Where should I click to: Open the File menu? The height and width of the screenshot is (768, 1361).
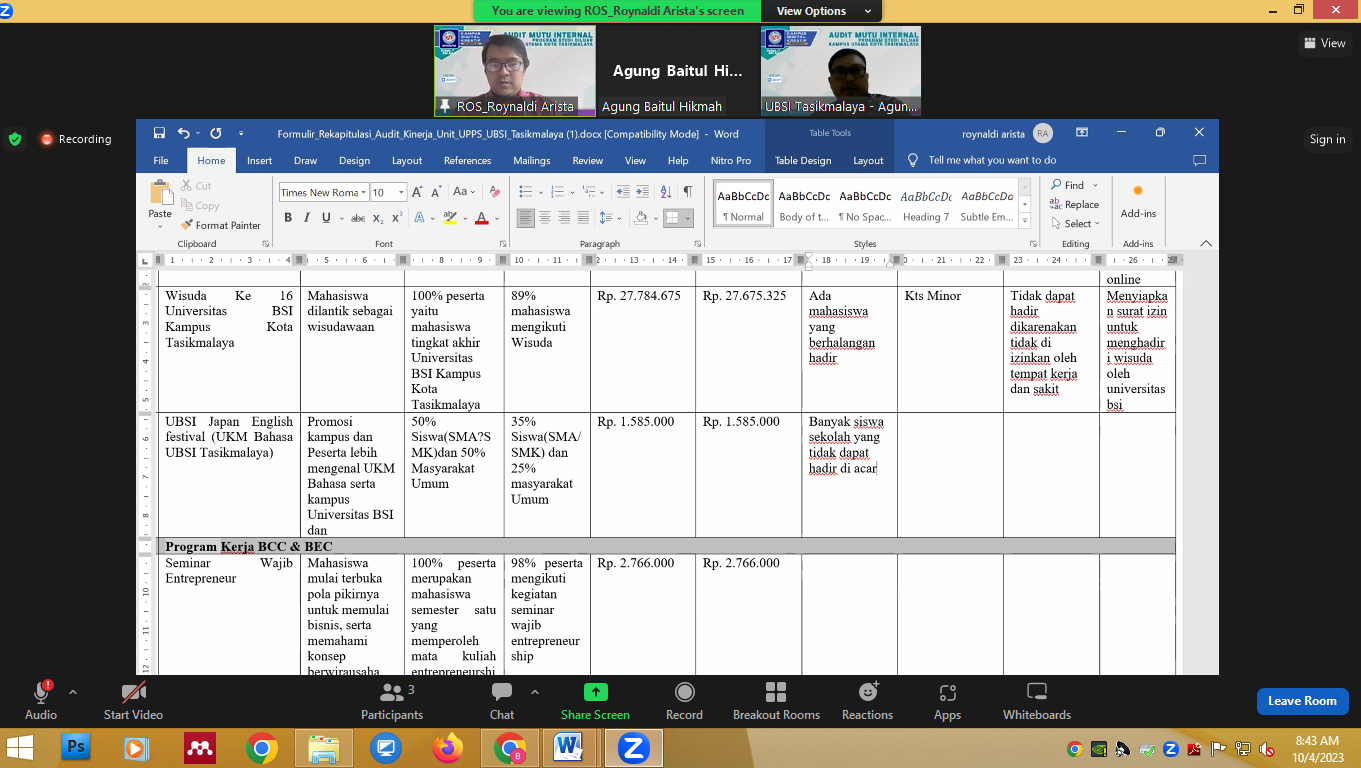click(161, 160)
